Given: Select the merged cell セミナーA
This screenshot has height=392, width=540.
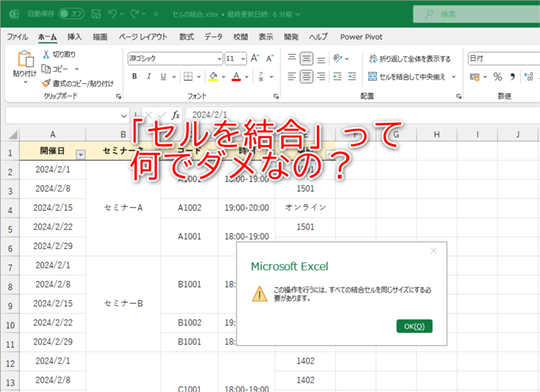Looking at the screenshot, I should tap(123, 208).
